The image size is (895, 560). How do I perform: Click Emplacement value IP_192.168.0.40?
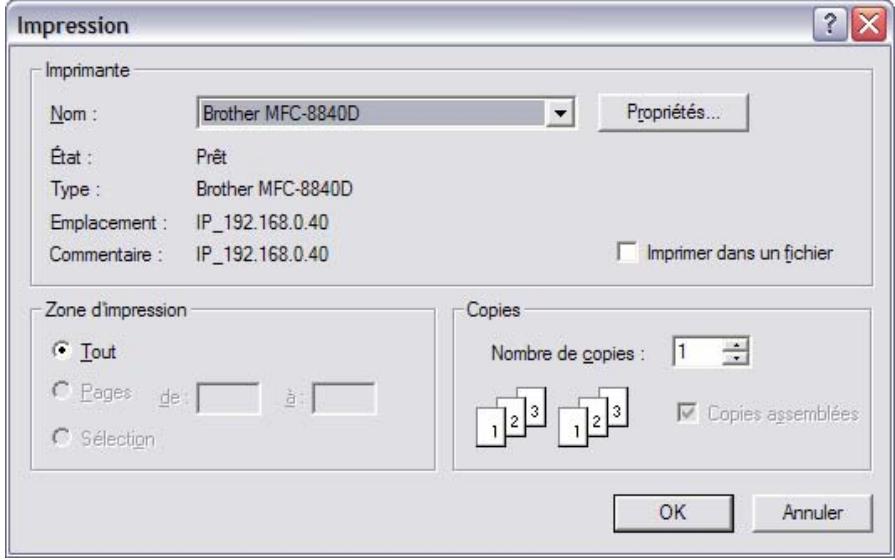tap(263, 222)
